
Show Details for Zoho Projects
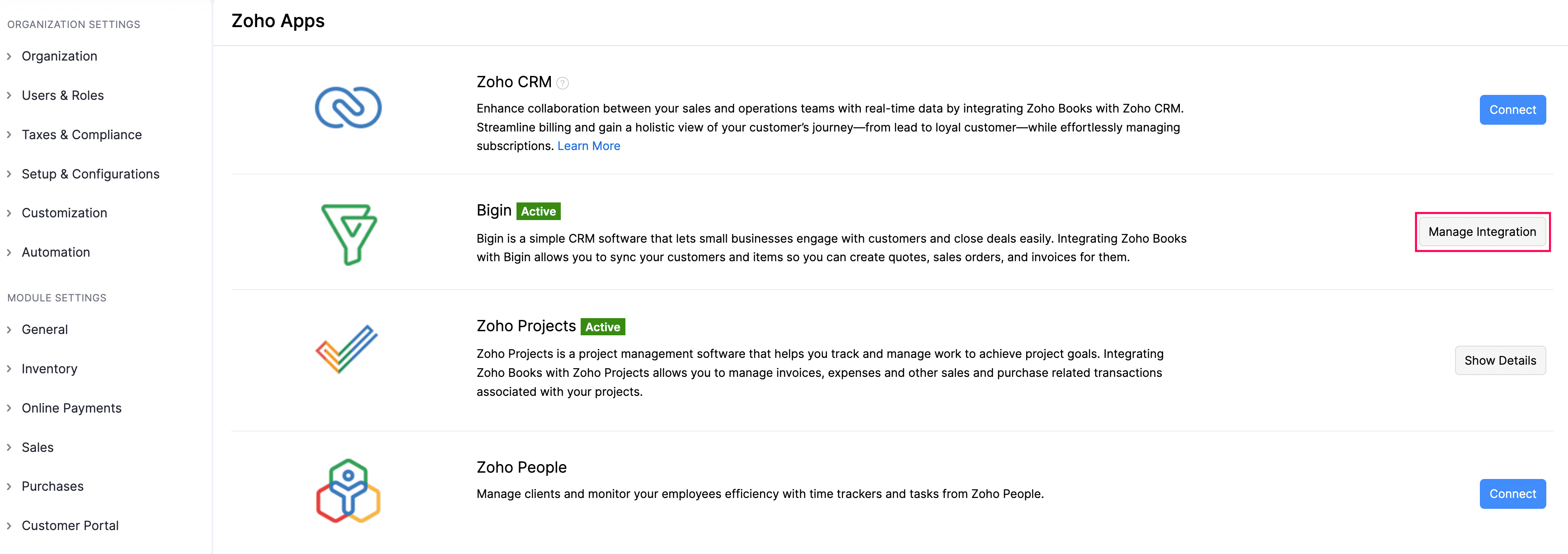click(1499, 361)
